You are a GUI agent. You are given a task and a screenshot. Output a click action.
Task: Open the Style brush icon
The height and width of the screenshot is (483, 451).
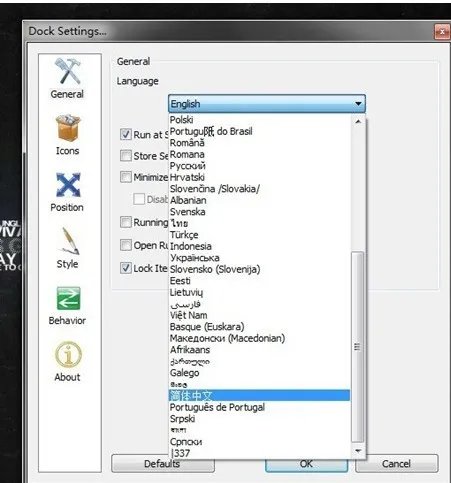click(69, 241)
